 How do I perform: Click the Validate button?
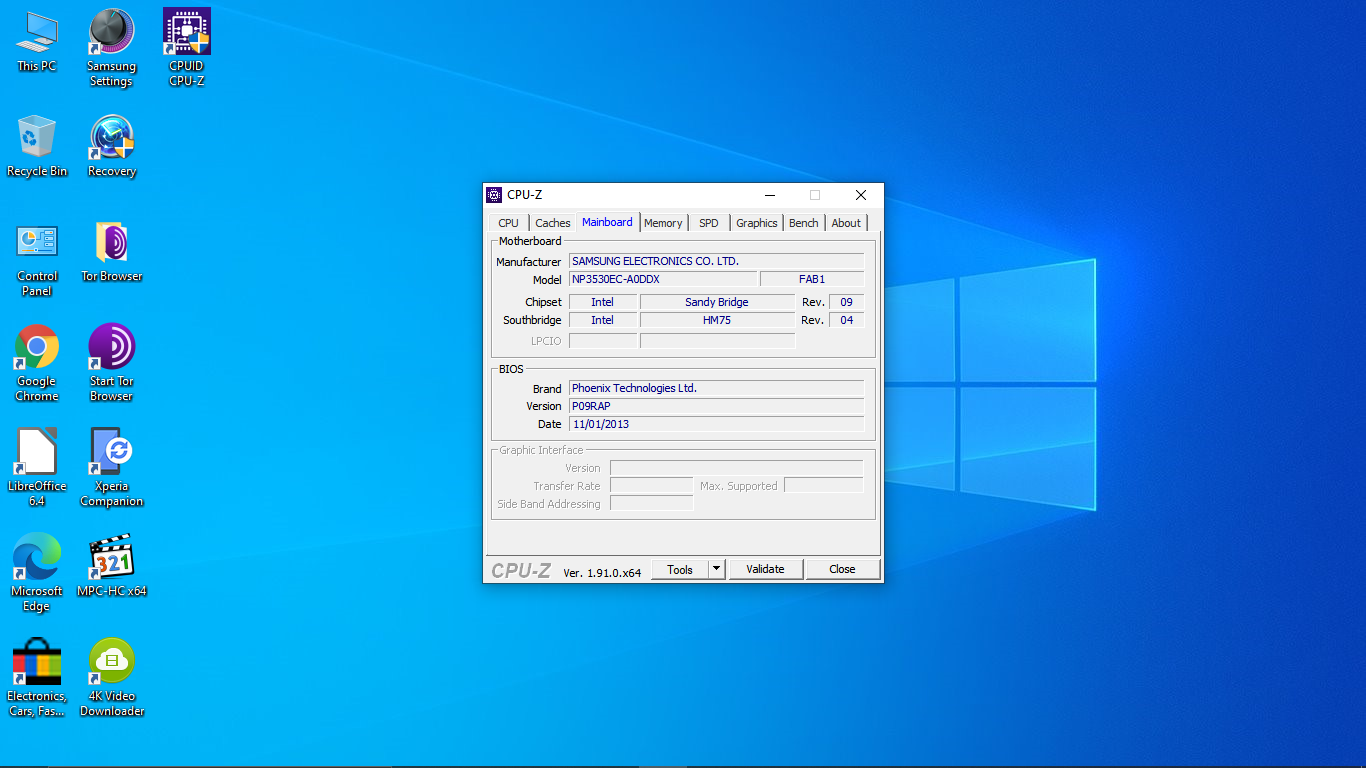click(x=765, y=569)
